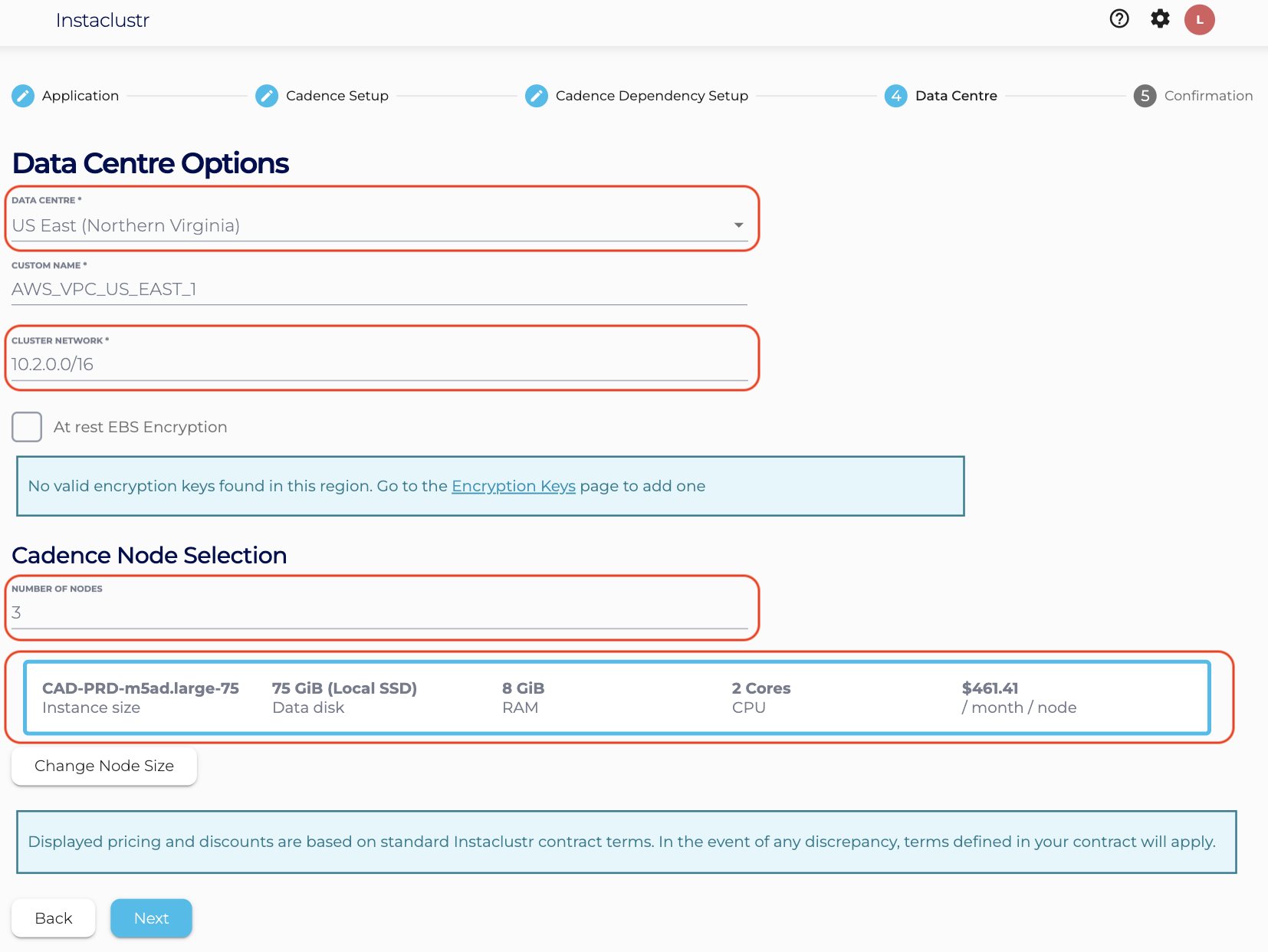Screen dimensions: 1268x952
Task: Click the Confirmation step 5 icon
Action: [x=1145, y=96]
